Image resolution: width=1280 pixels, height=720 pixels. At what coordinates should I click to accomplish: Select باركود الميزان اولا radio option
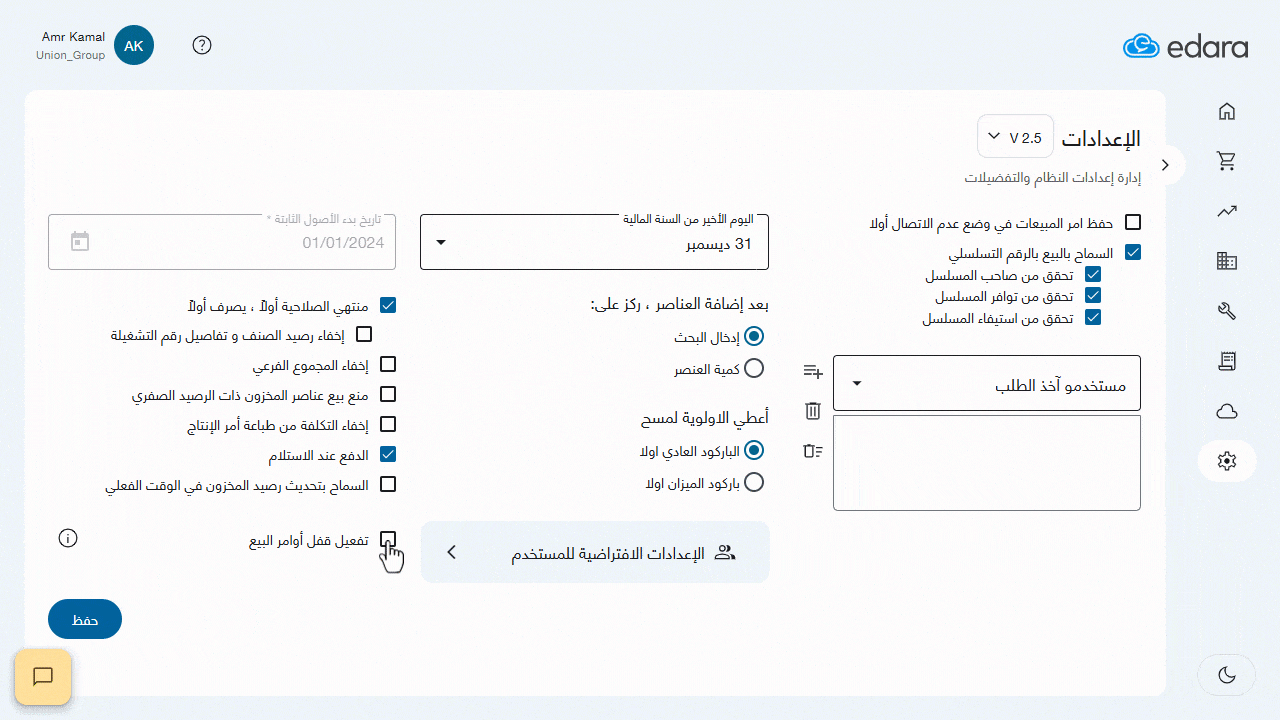(x=754, y=482)
